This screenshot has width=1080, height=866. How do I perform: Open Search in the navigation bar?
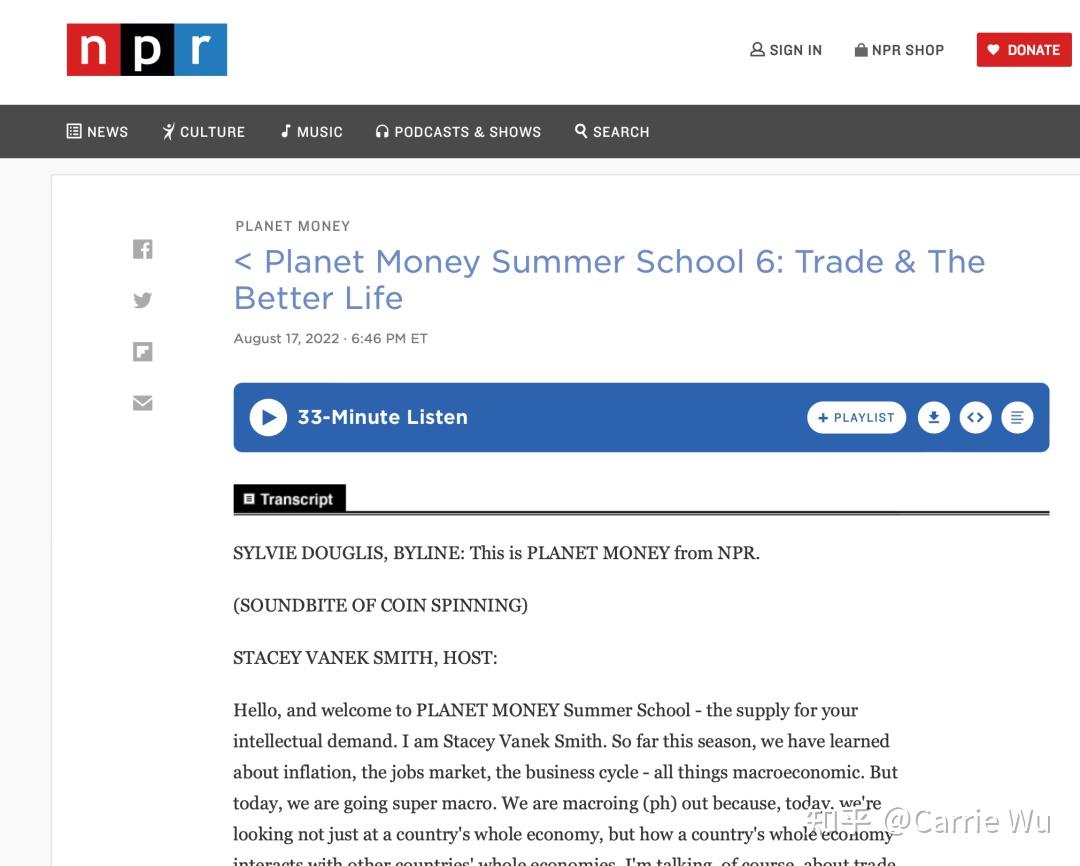[611, 131]
